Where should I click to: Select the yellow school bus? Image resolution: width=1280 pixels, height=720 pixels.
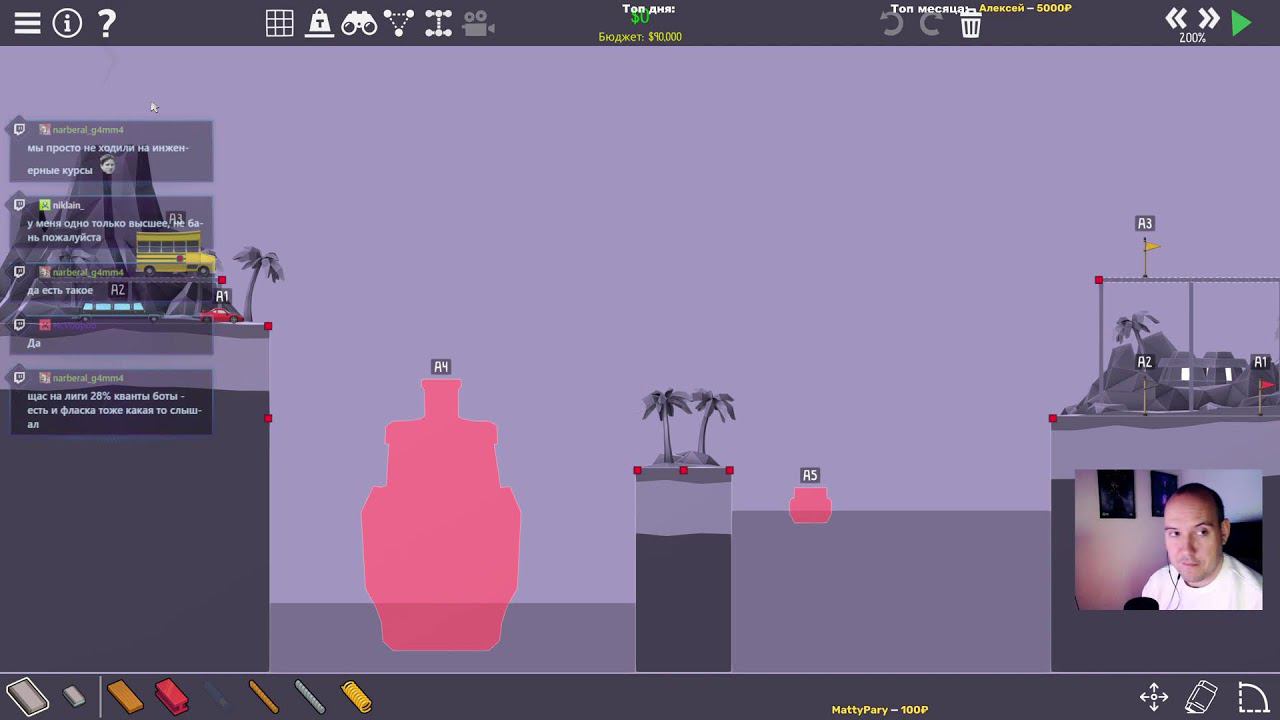pos(175,254)
